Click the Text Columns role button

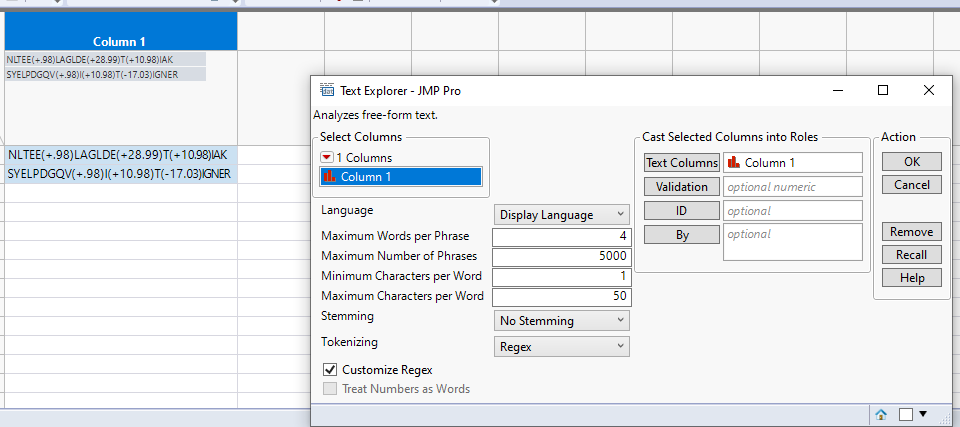point(682,163)
